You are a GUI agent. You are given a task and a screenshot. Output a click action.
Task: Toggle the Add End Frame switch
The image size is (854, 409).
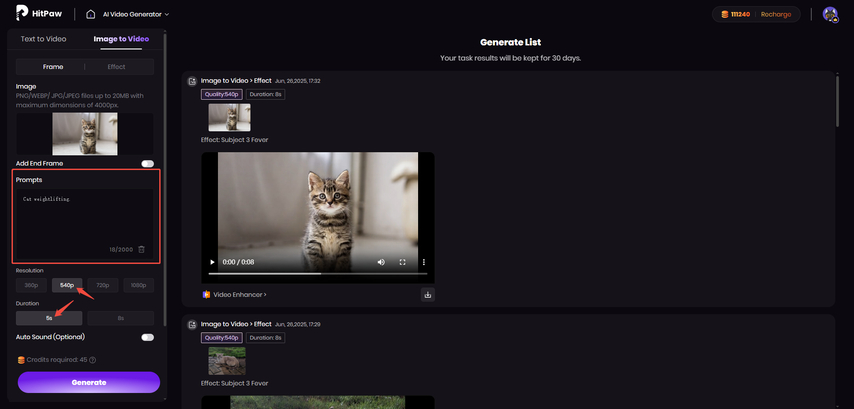[x=147, y=163]
